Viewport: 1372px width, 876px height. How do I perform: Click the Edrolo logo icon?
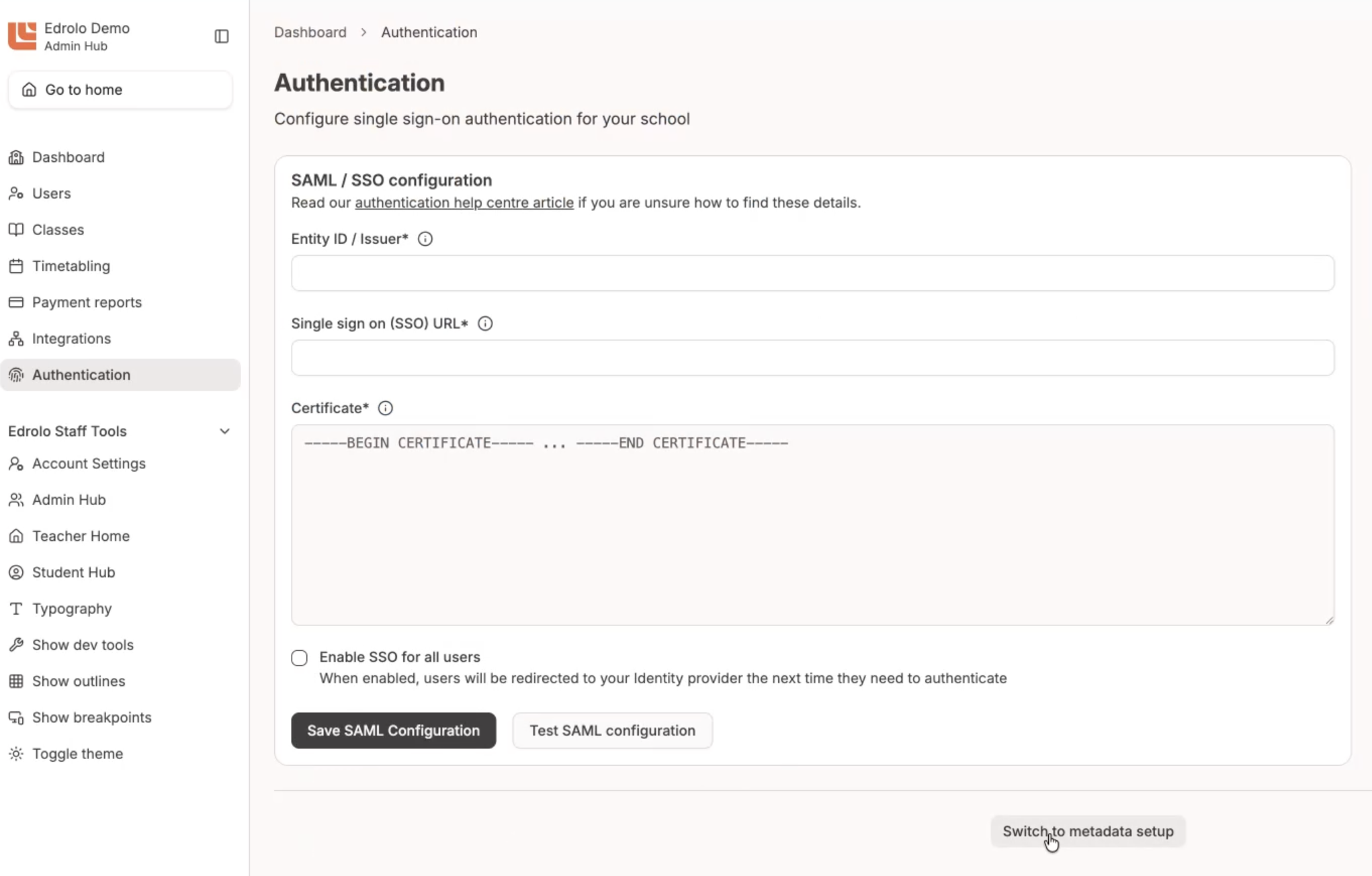[x=22, y=36]
